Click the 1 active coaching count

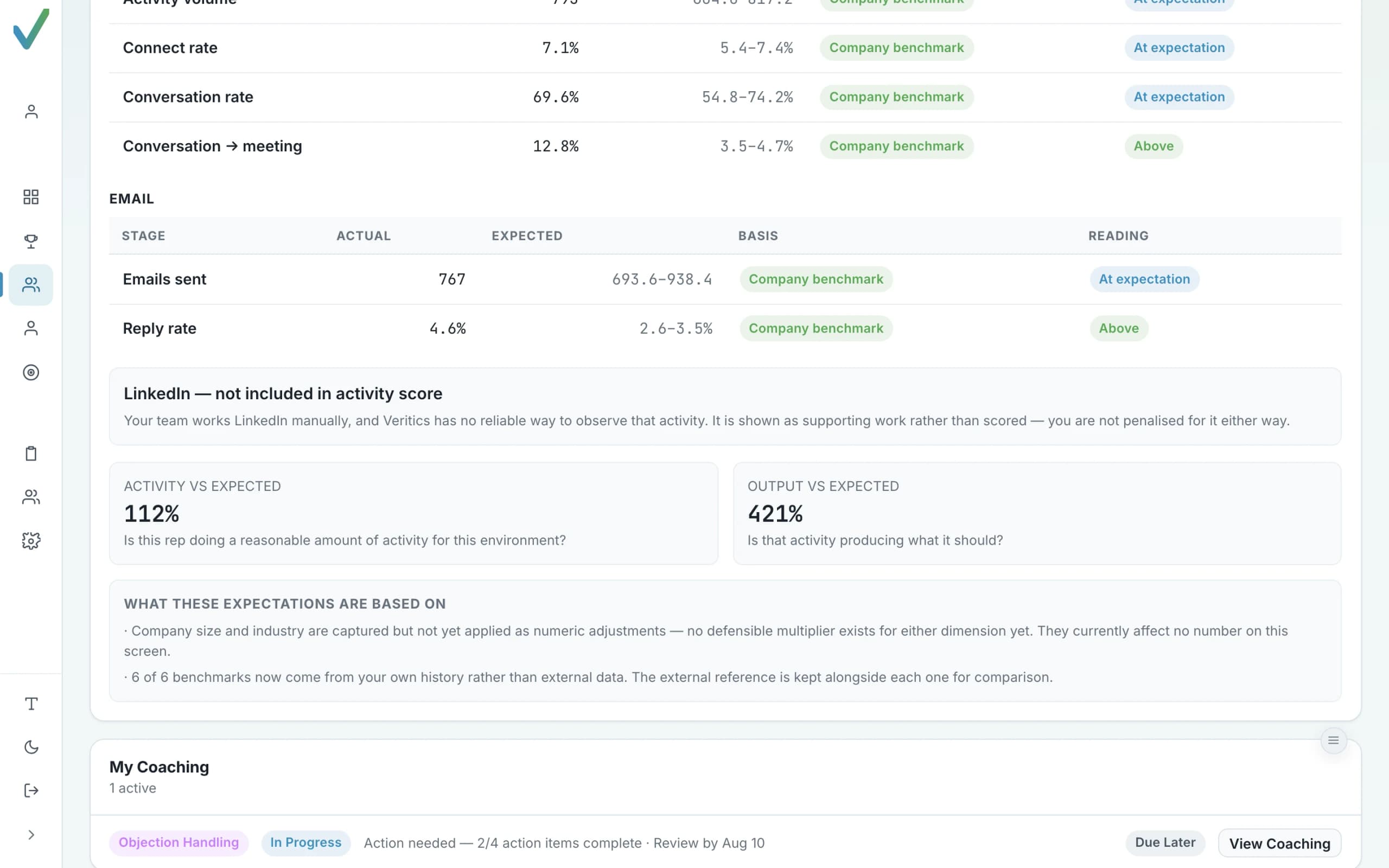(132, 788)
